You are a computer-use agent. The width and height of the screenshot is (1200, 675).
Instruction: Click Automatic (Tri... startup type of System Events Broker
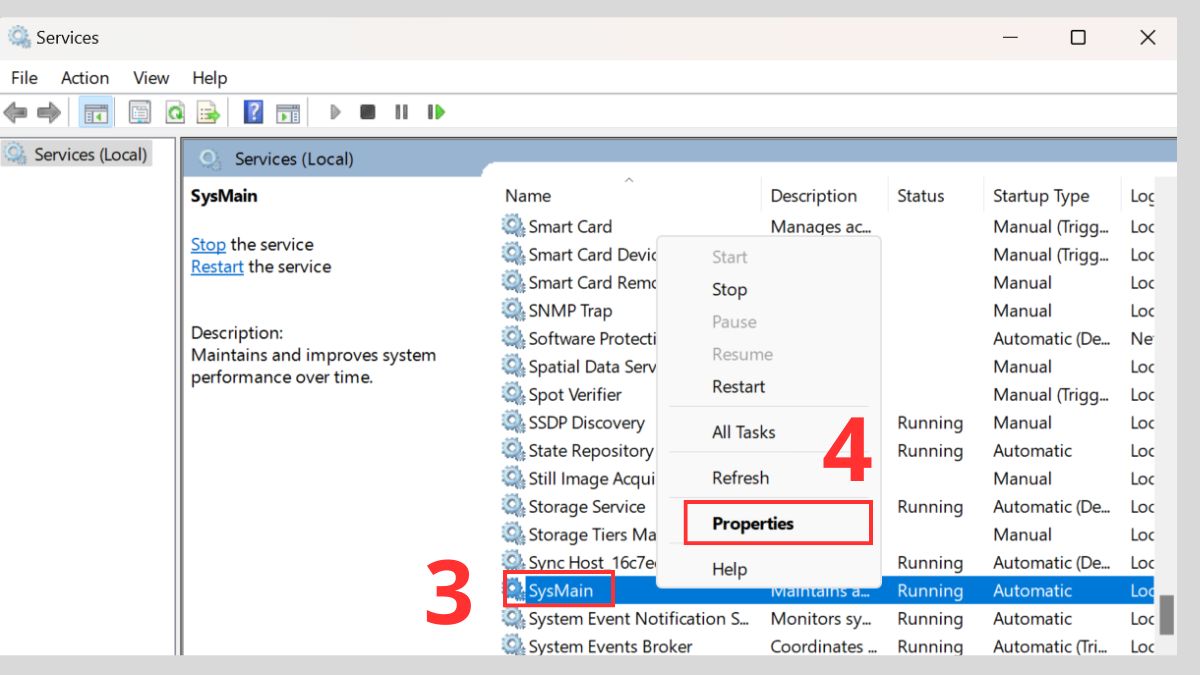coord(1050,646)
